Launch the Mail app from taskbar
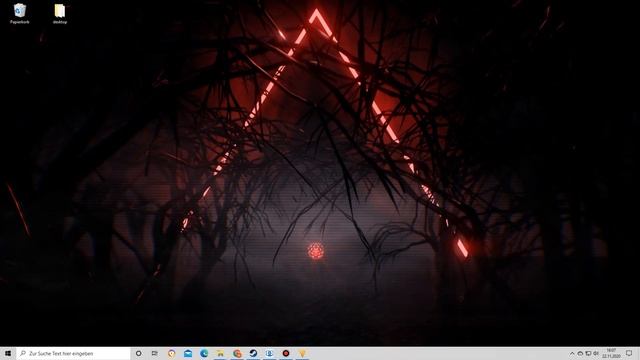 (x=188, y=353)
